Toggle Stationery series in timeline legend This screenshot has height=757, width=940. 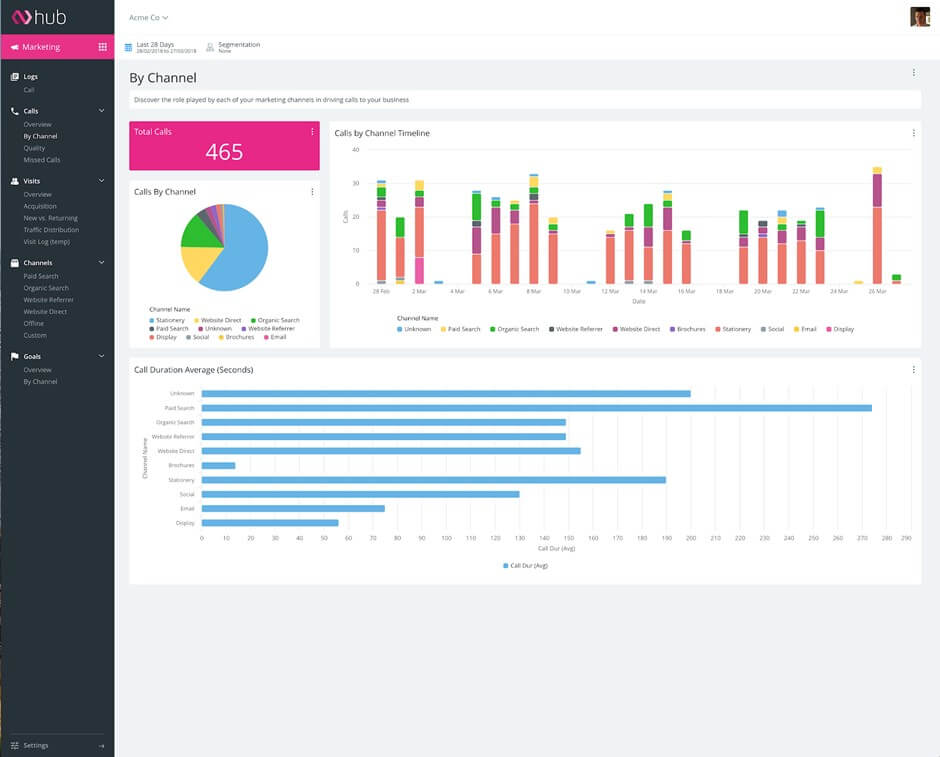click(x=732, y=329)
